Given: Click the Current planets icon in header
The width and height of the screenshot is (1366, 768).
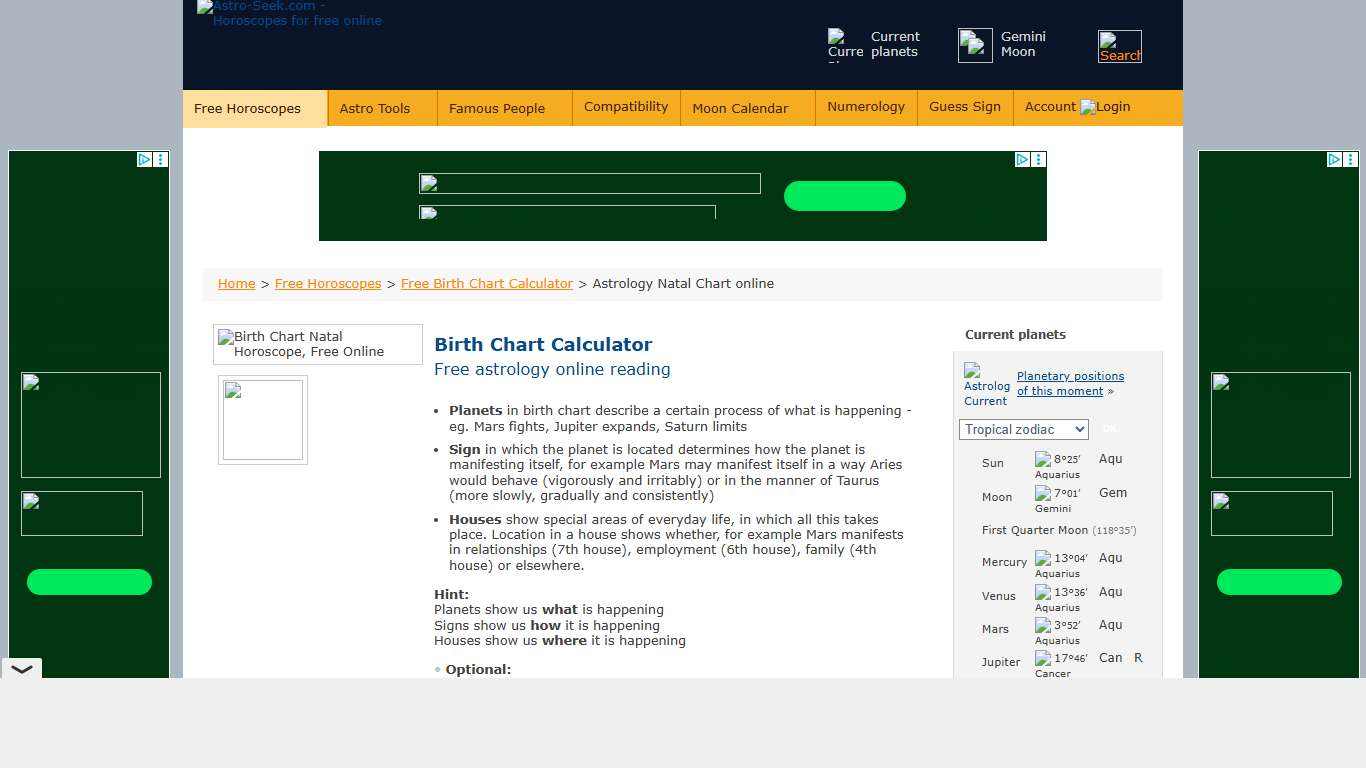Looking at the screenshot, I should [843, 44].
